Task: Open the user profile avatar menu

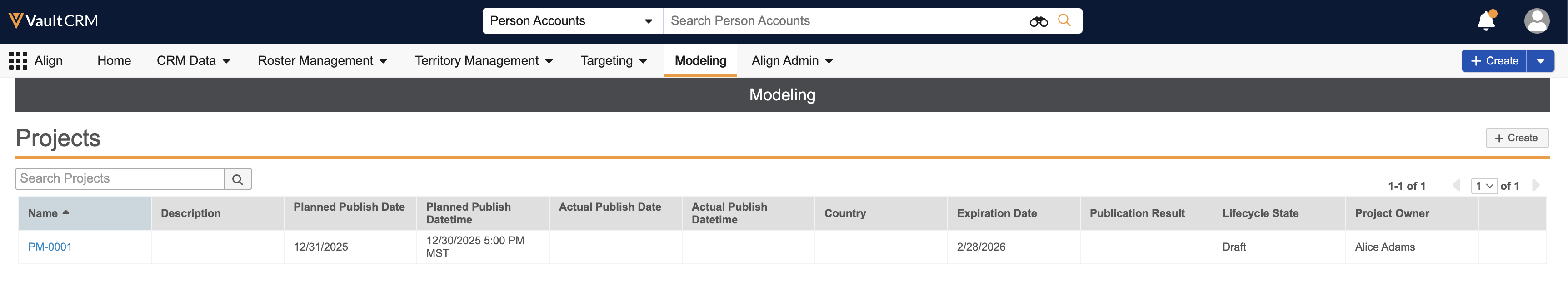Action: coord(1536,21)
